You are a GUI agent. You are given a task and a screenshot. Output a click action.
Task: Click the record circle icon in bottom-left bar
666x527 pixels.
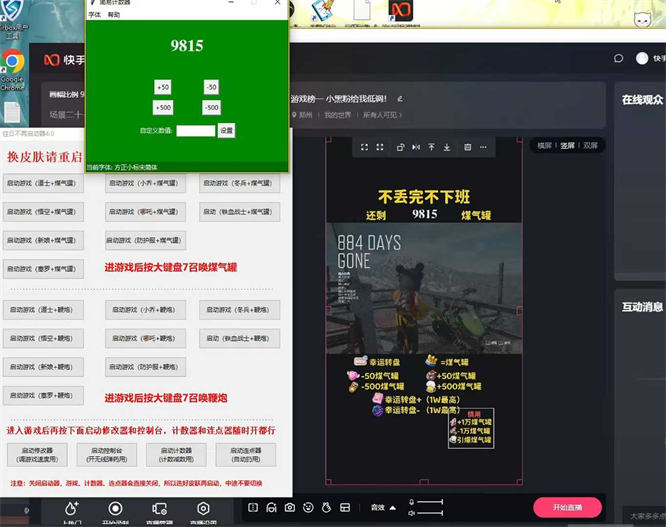[115, 508]
